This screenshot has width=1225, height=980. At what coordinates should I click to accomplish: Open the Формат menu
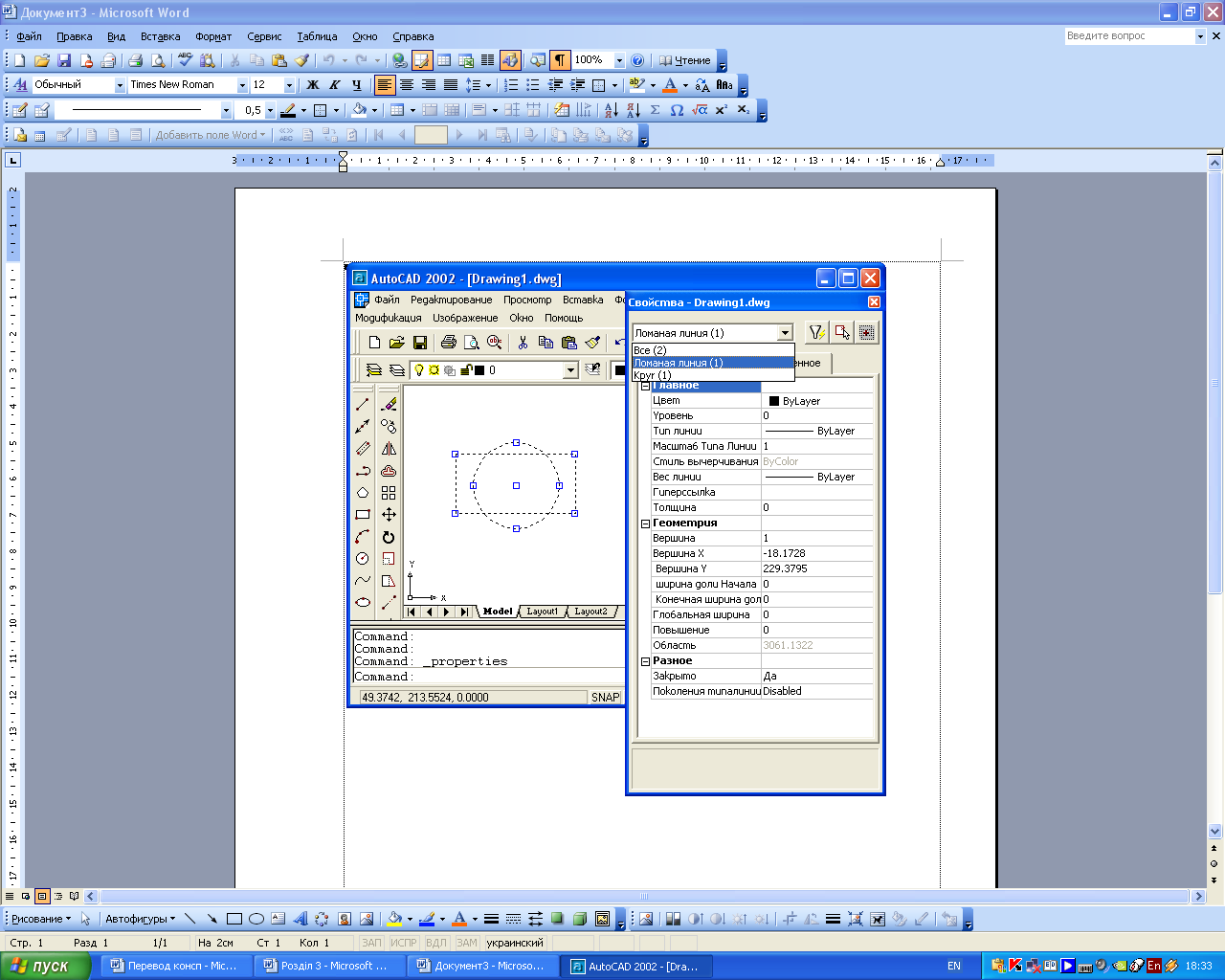[213, 36]
